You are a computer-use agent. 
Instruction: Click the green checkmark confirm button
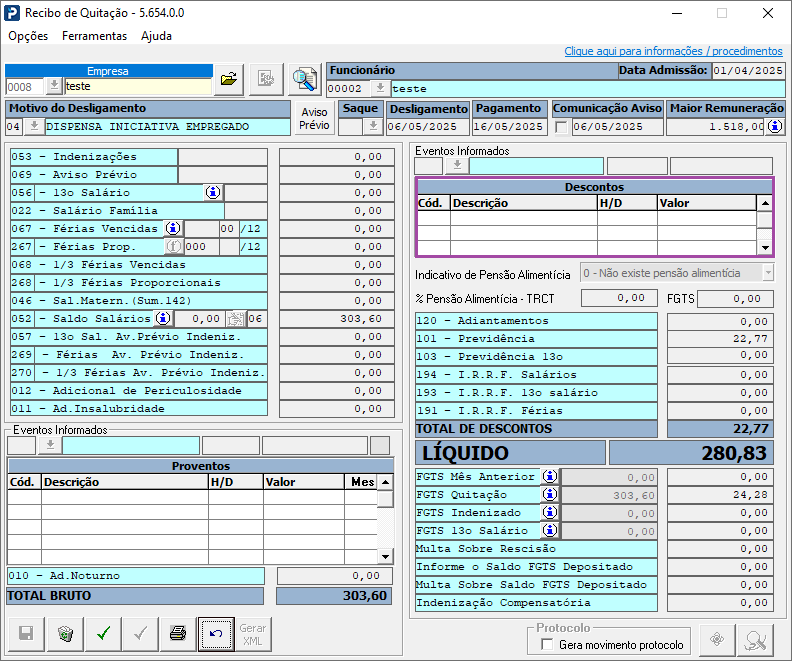pos(103,633)
